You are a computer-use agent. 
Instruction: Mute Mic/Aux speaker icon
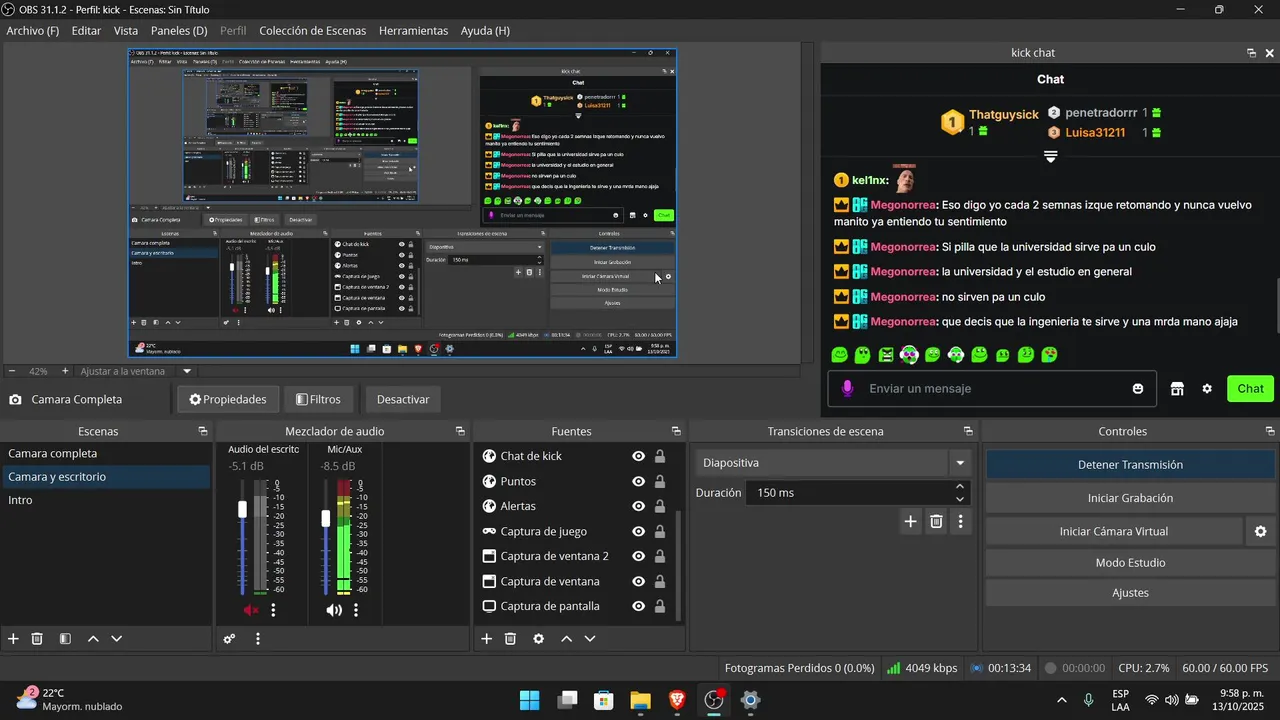[333, 610]
